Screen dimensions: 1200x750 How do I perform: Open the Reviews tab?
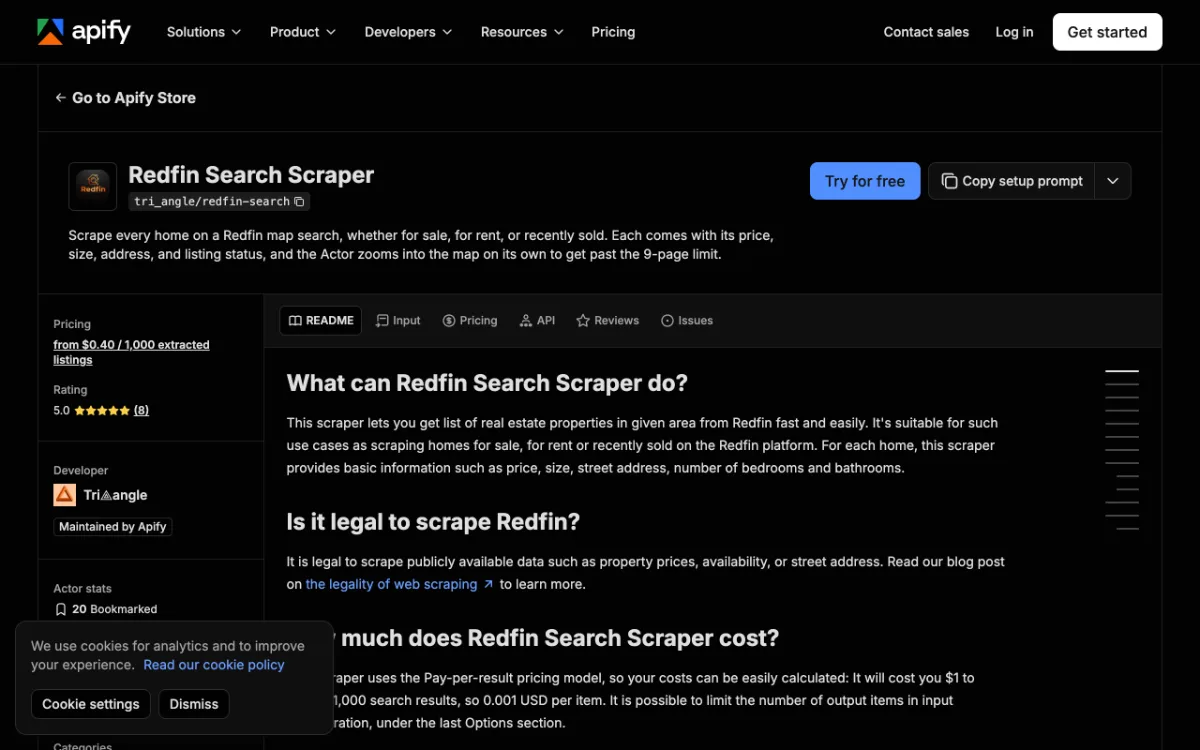coord(607,321)
